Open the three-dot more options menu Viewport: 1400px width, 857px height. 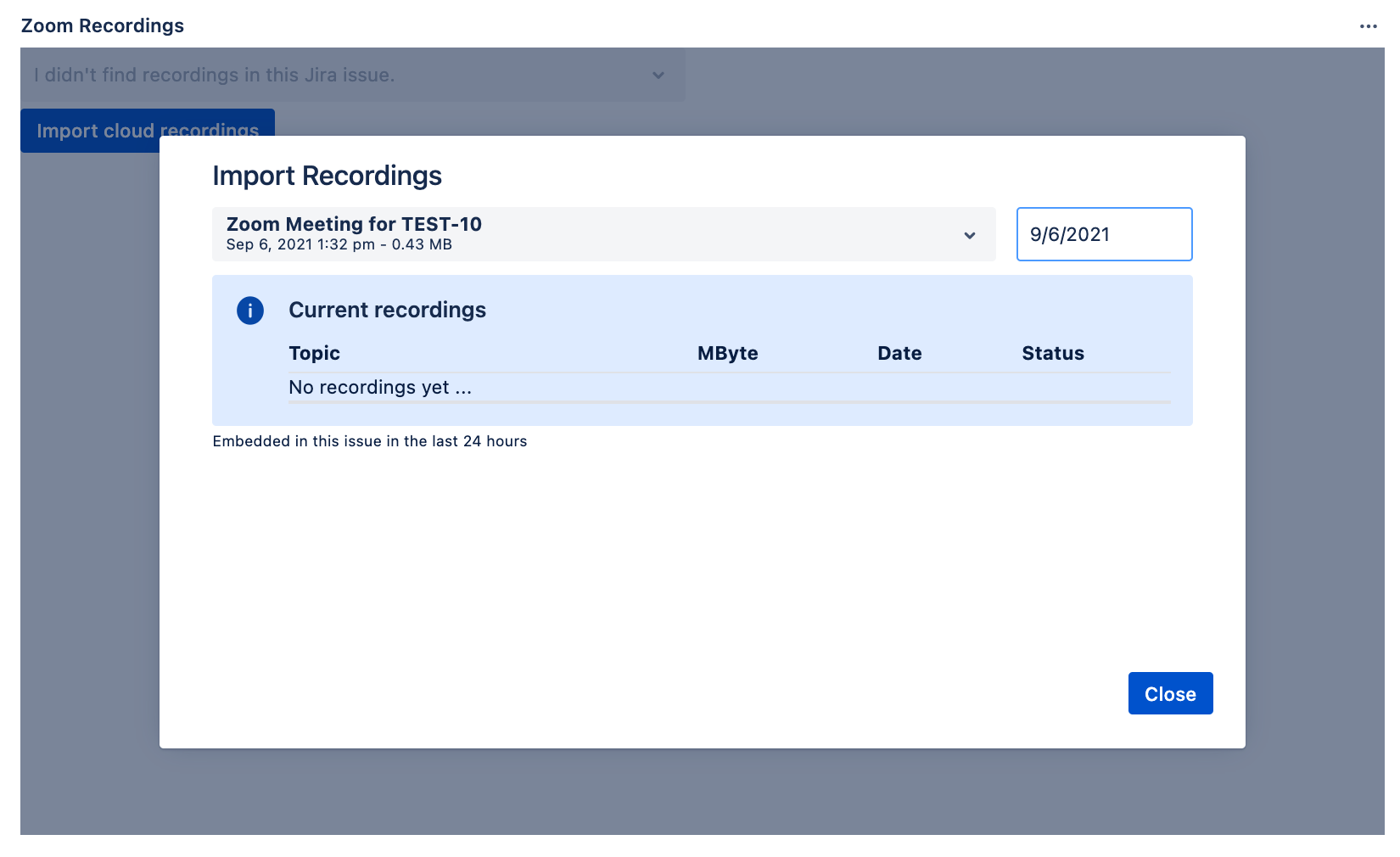click(1368, 26)
